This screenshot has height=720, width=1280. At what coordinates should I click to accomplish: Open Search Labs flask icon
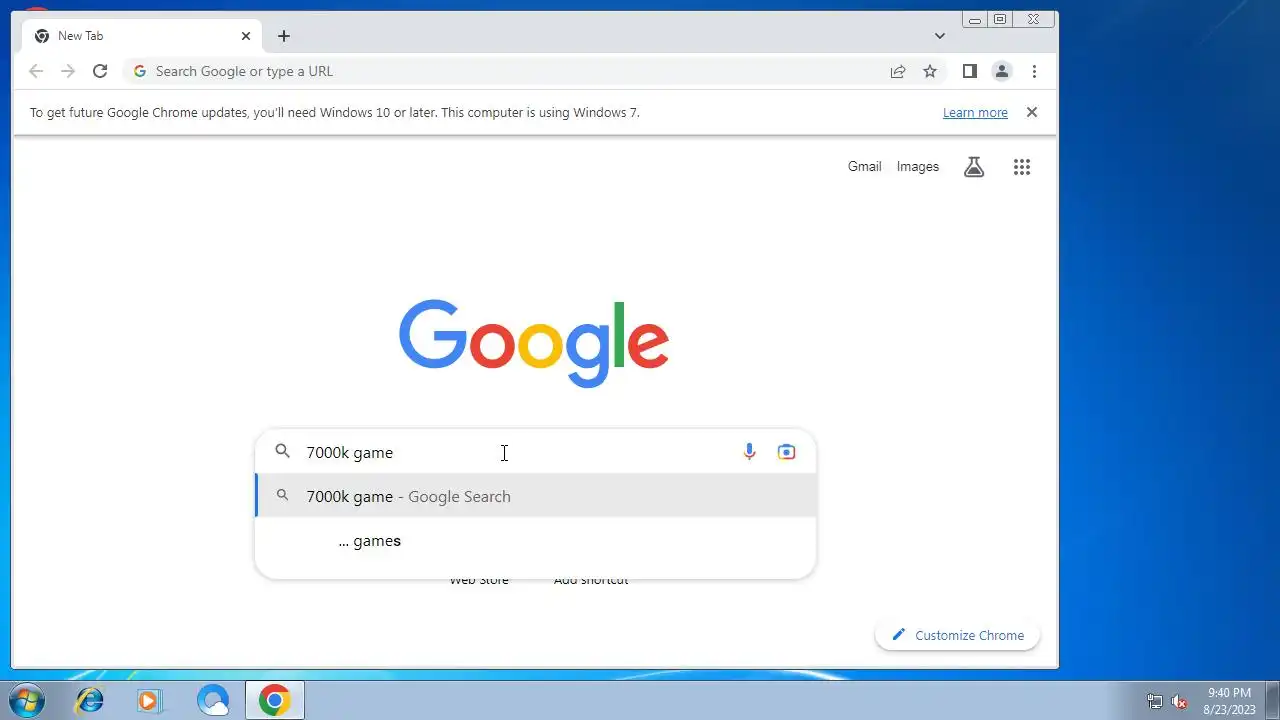[974, 167]
